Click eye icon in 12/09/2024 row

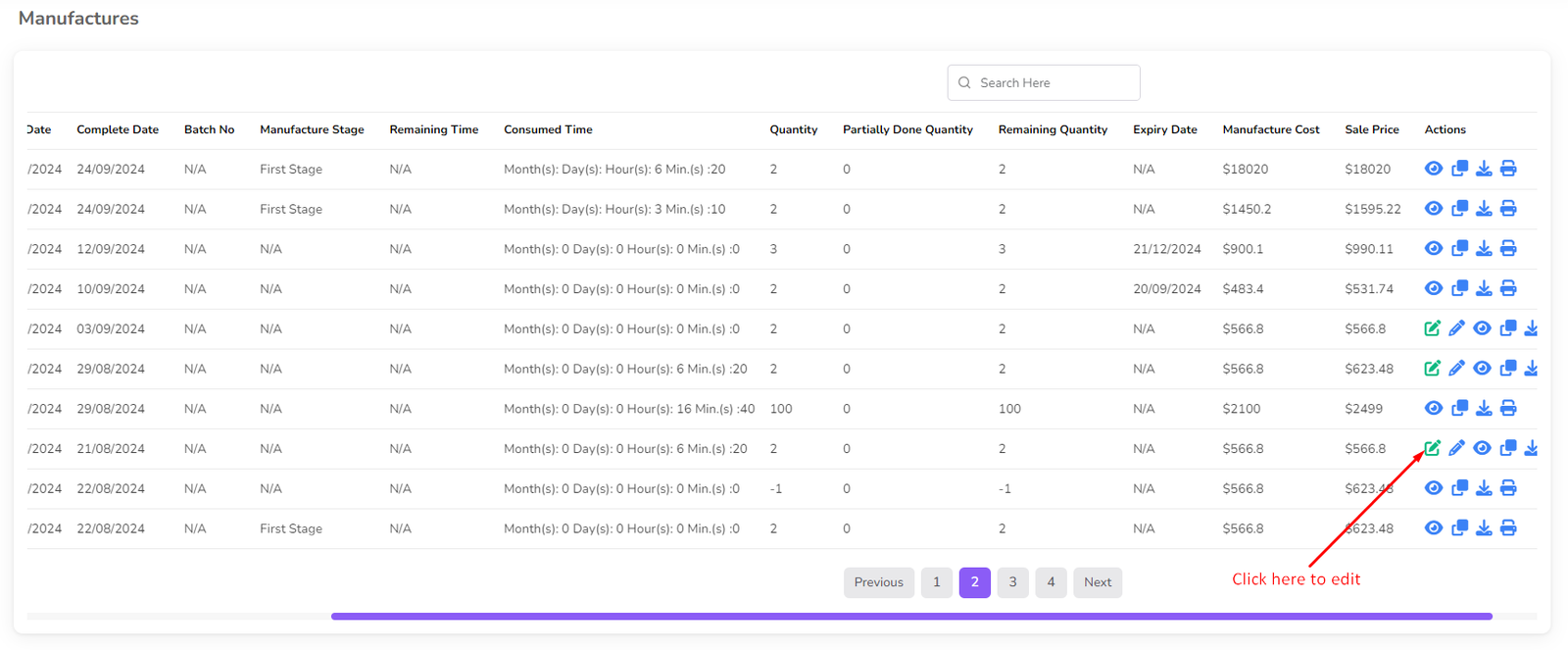click(x=1433, y=249)
